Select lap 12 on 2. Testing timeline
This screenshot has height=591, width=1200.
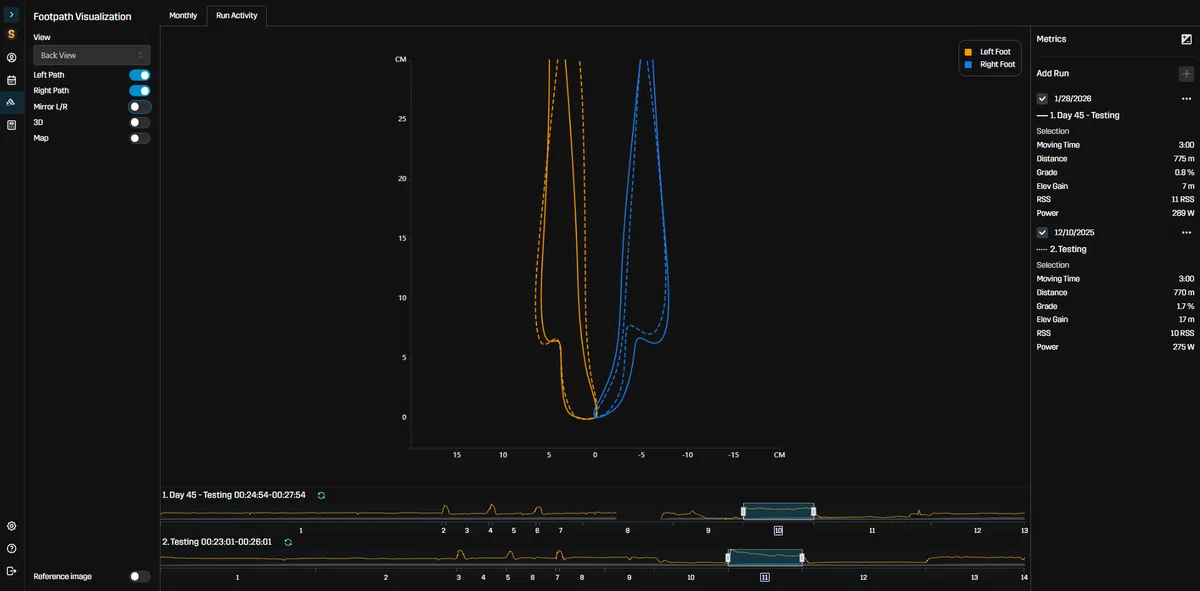pyautogui.click(x=864, y=577)
